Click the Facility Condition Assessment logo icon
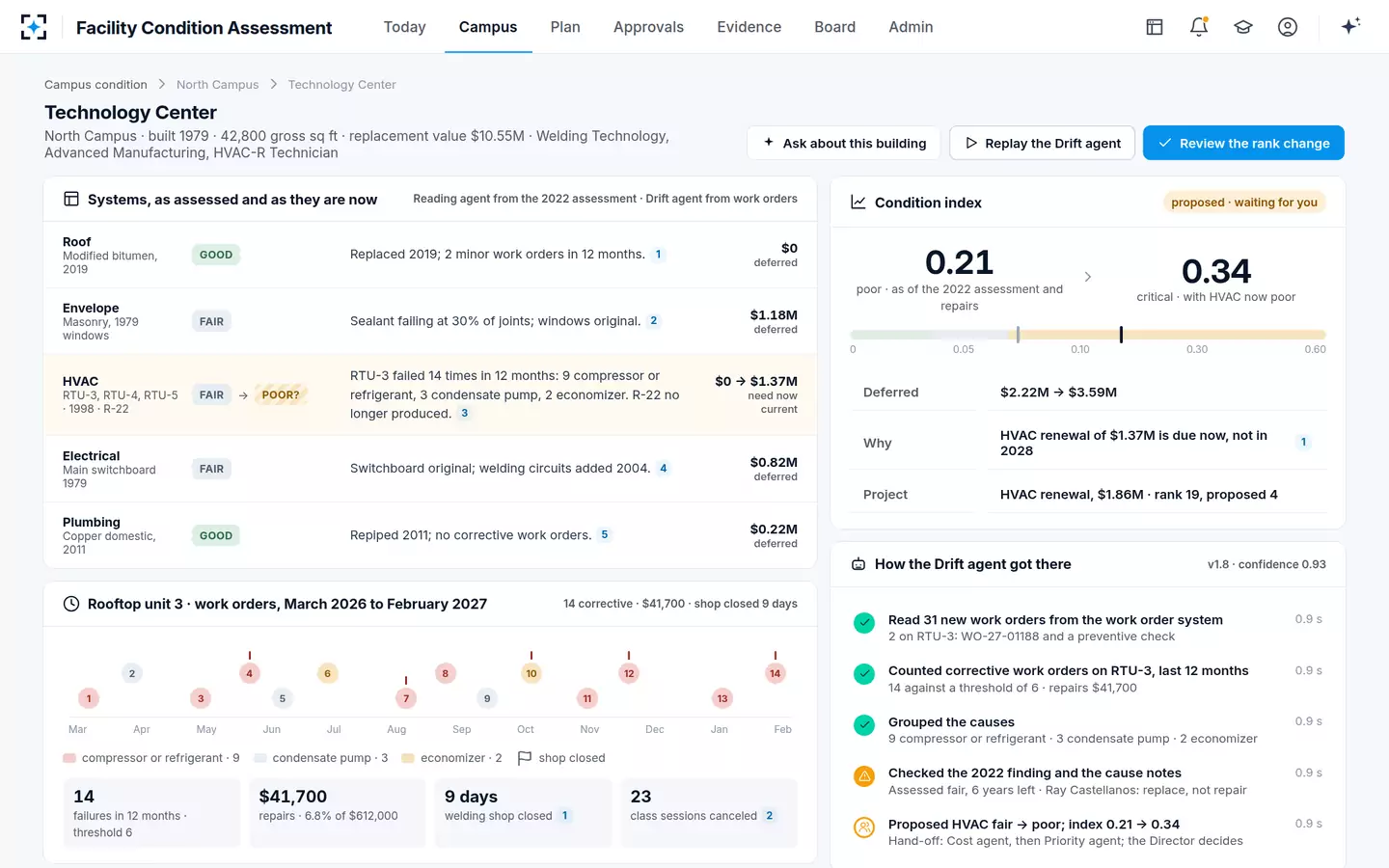 point(34,27)
